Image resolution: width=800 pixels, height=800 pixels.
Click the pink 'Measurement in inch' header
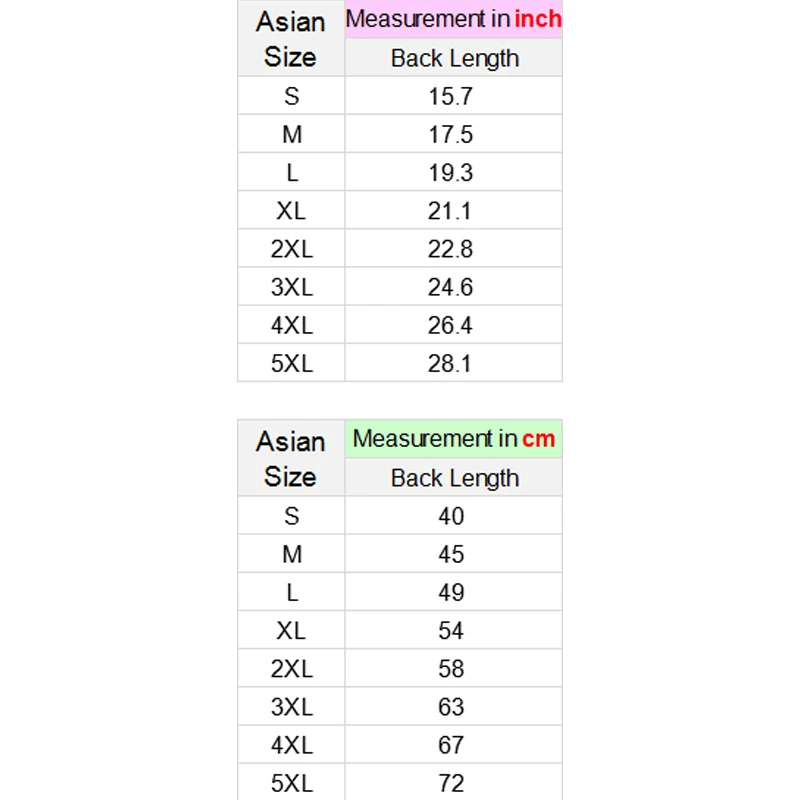[454, 19]
